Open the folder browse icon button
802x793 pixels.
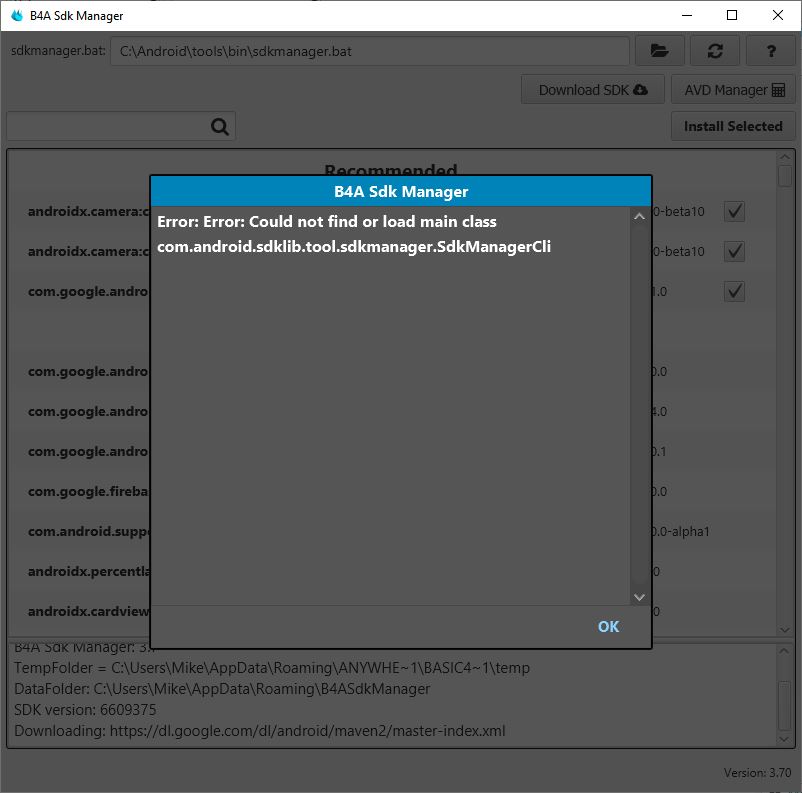pos(659,51)
